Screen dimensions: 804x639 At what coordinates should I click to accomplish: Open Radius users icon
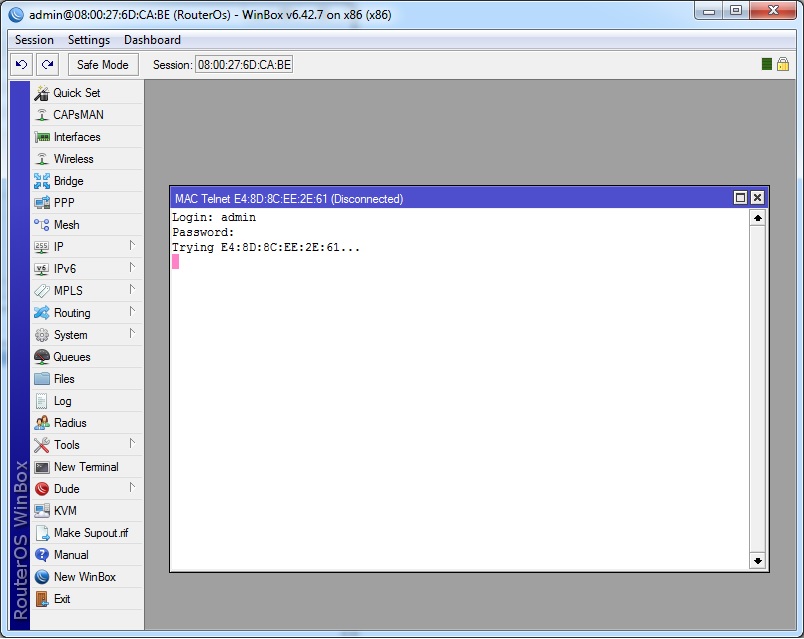coord(42,423)
